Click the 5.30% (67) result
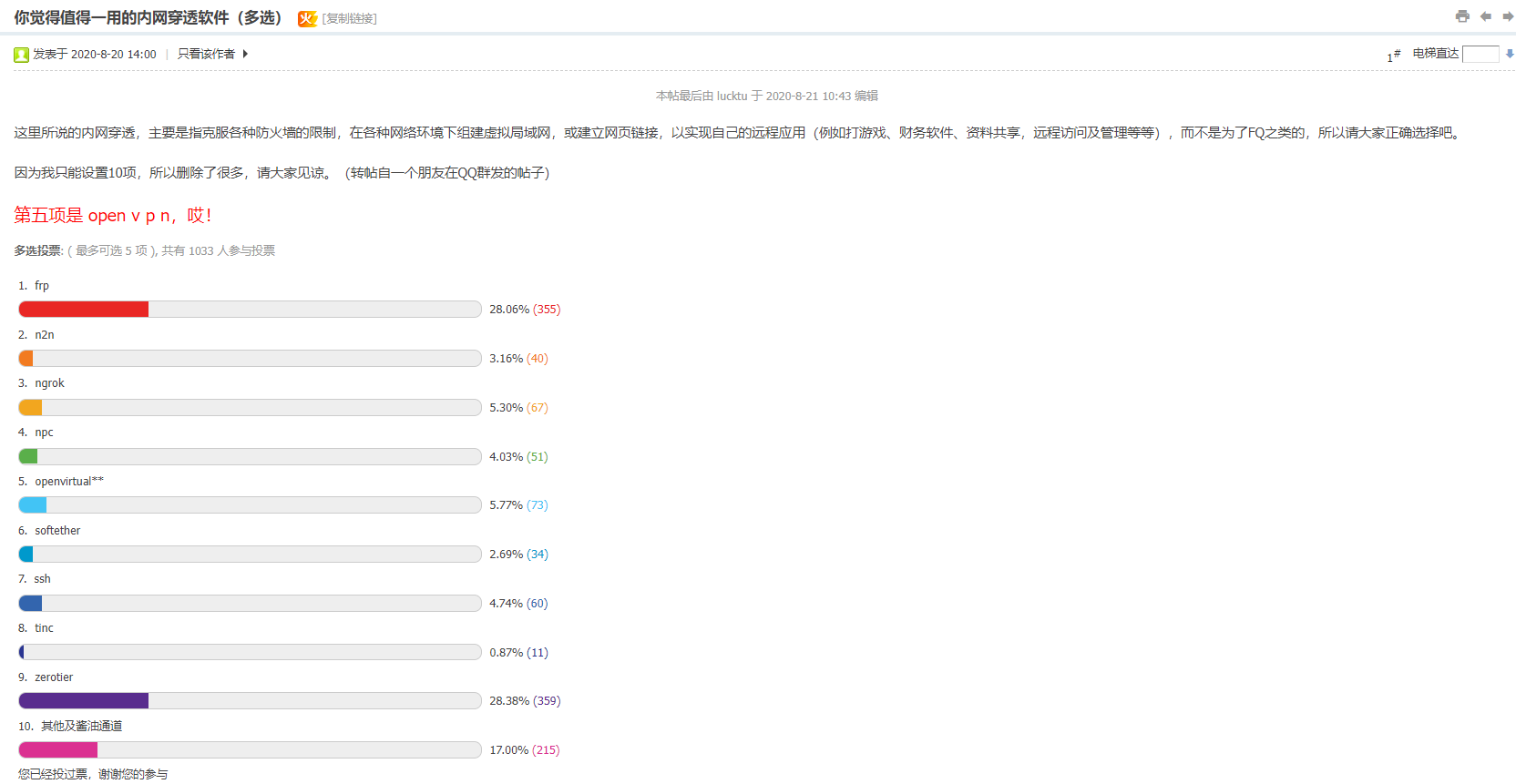 point(519,408)
